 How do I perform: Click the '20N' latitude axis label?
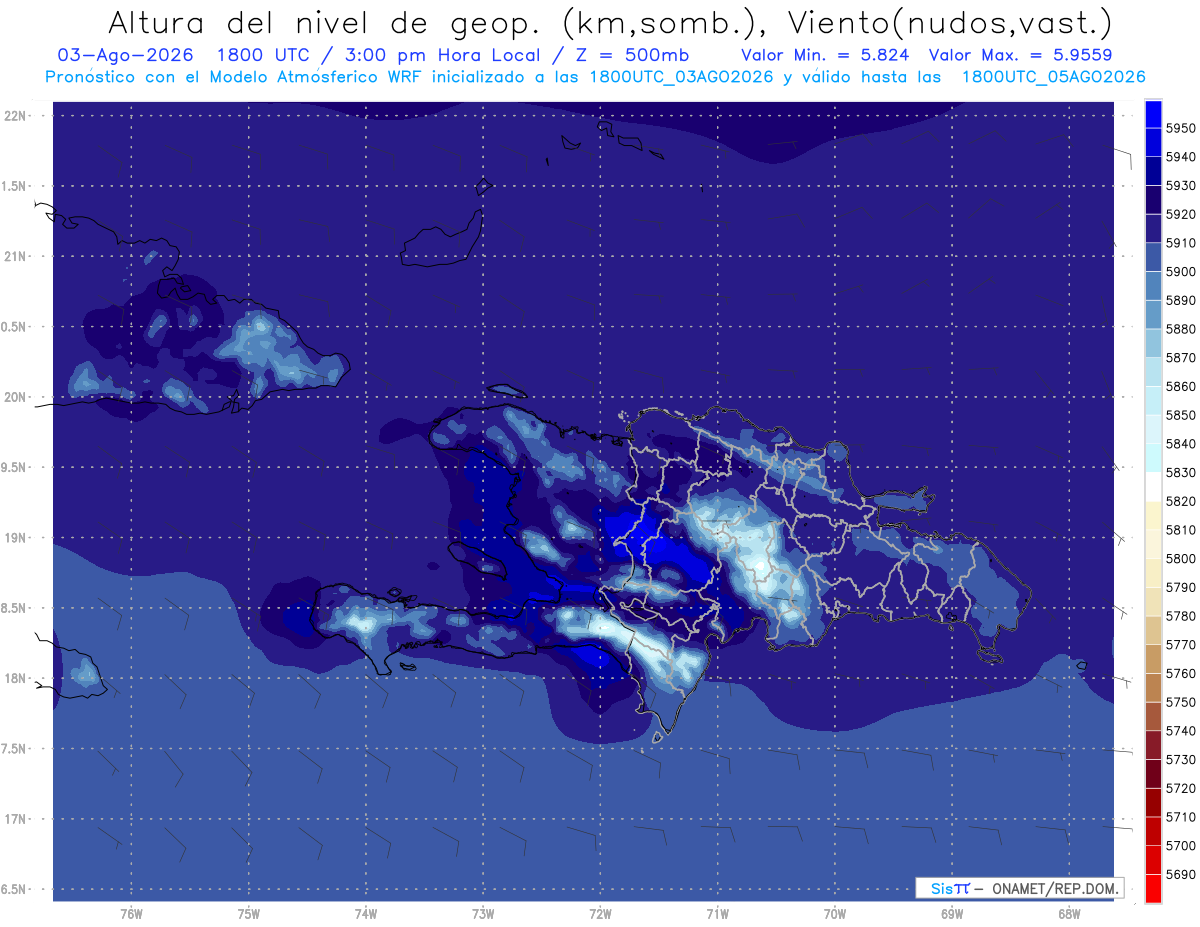point(15,397)
